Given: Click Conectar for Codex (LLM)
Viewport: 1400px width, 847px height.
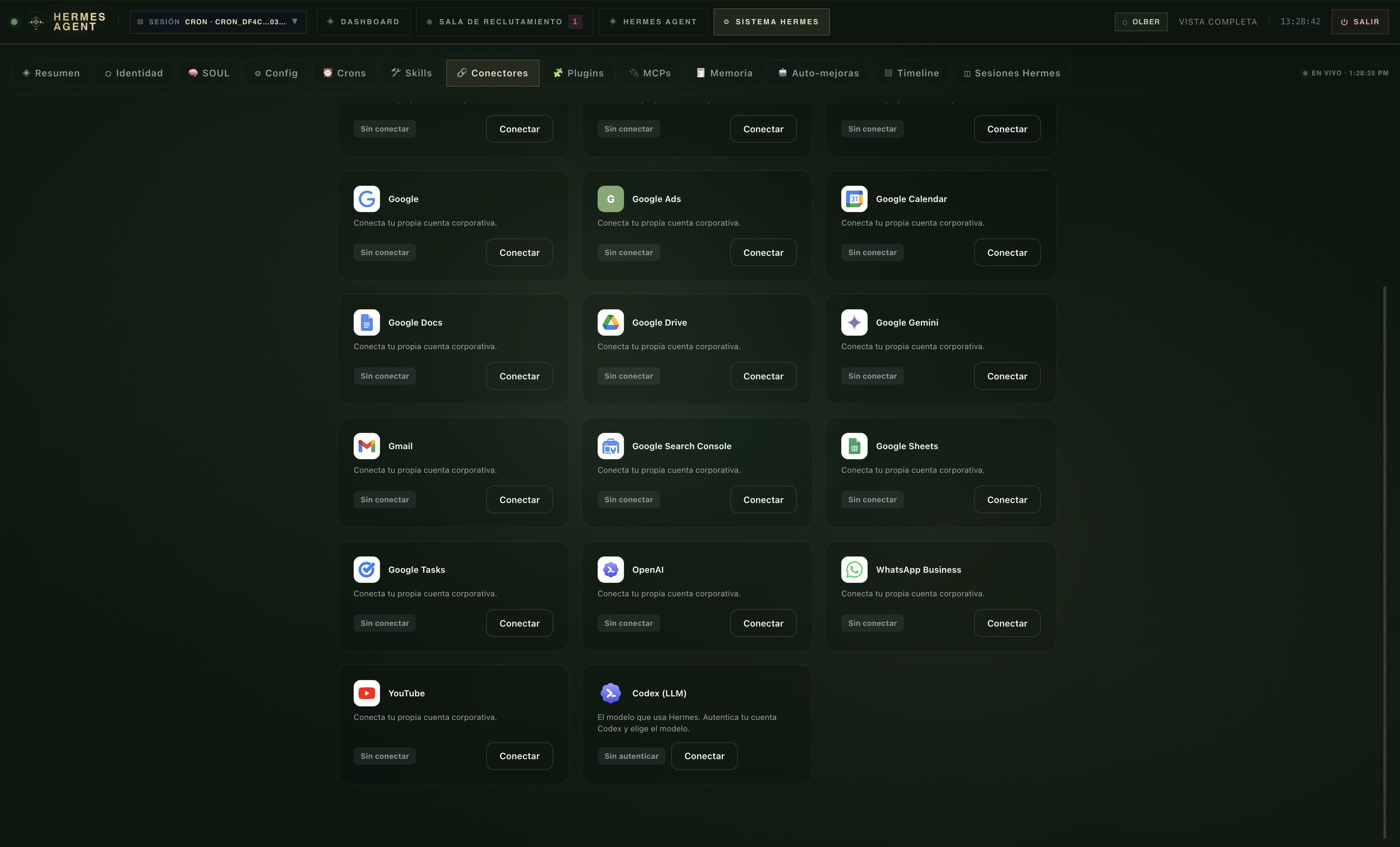Looking at the screenshot, I should click(x=704, y=756).
